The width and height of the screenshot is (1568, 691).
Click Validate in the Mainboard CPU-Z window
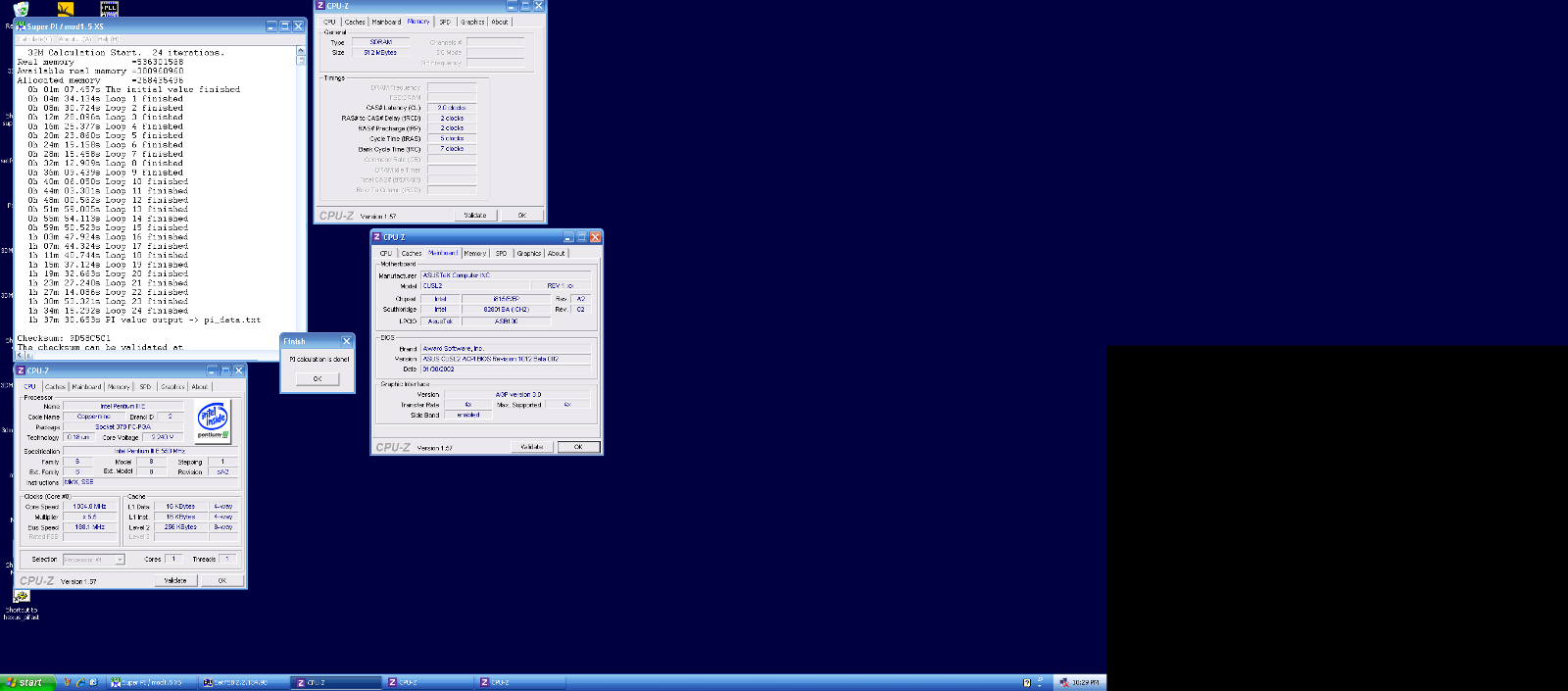tap(532, 447)
